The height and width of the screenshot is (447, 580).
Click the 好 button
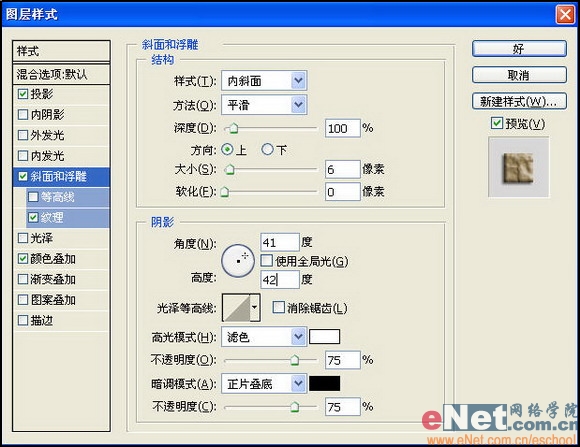pos(519,49)
